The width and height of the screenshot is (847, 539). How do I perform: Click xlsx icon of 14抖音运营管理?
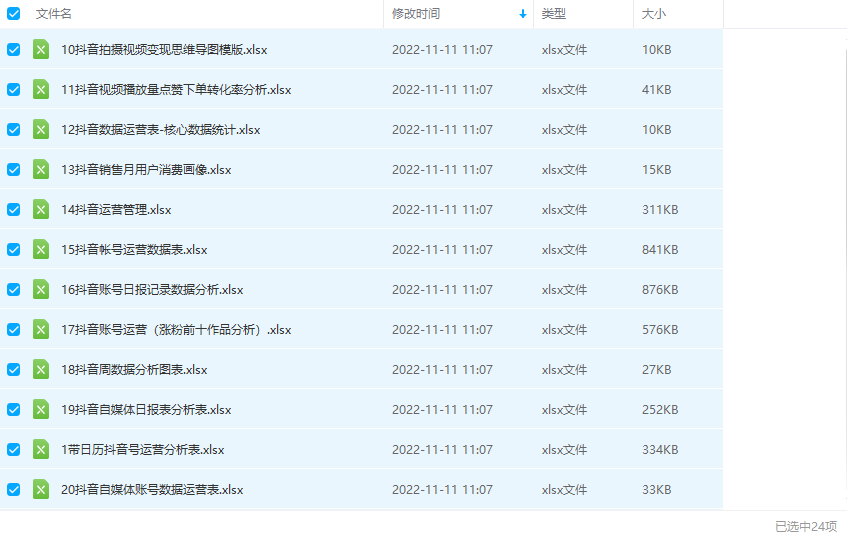41,210
